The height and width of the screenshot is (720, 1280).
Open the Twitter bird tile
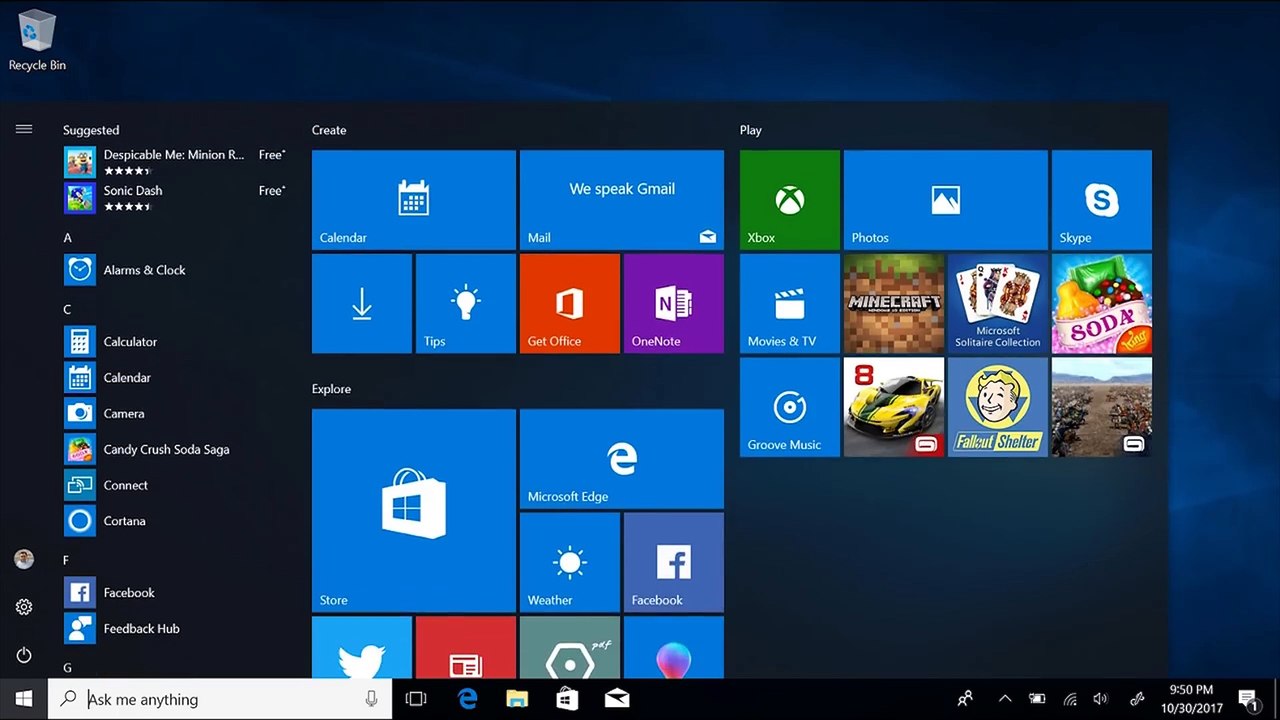click(x=362, y=647)
